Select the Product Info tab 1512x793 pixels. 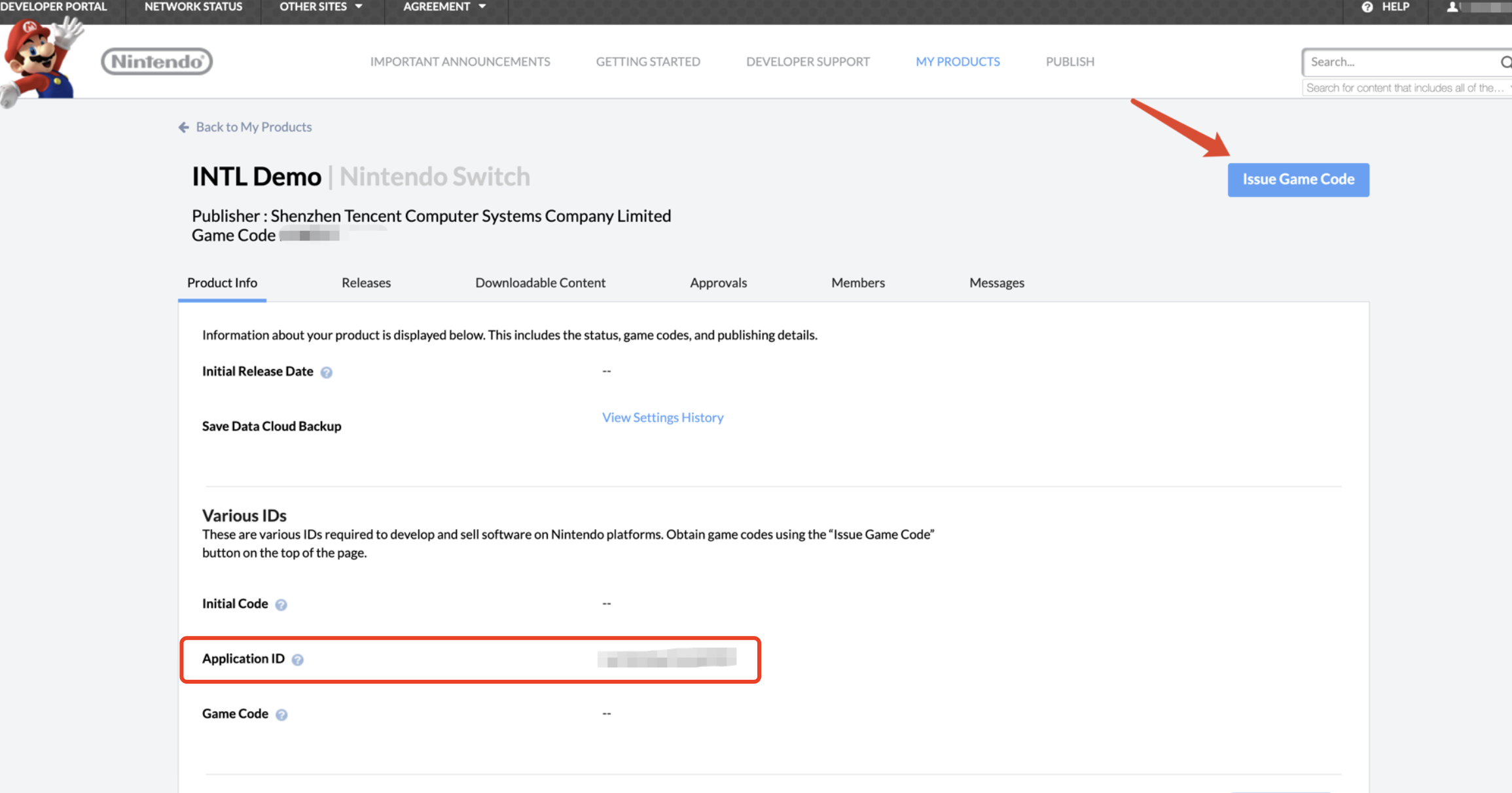pyautogui.click(x=222, y=282)
